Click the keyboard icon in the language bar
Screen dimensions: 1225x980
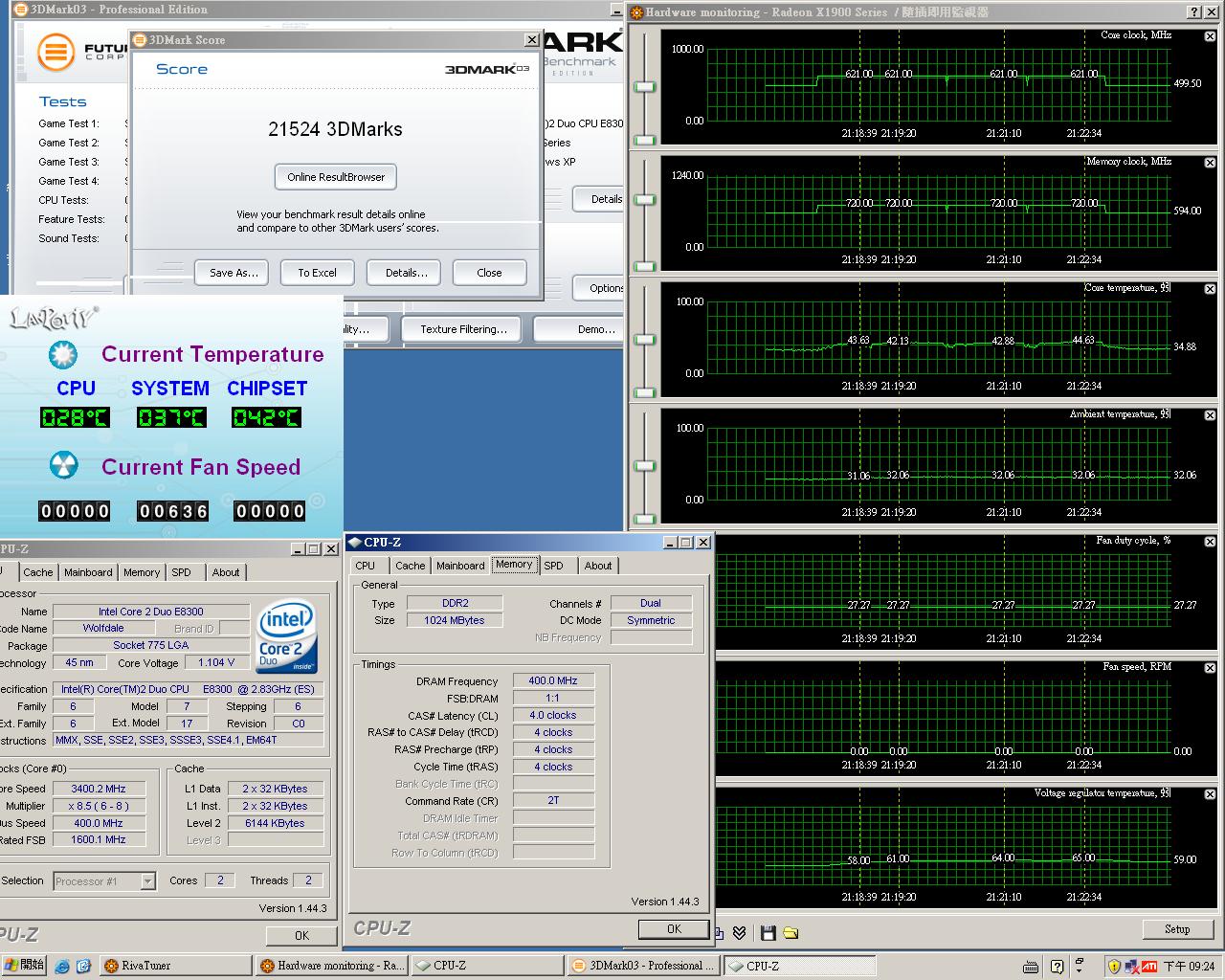click(1031, 967)
